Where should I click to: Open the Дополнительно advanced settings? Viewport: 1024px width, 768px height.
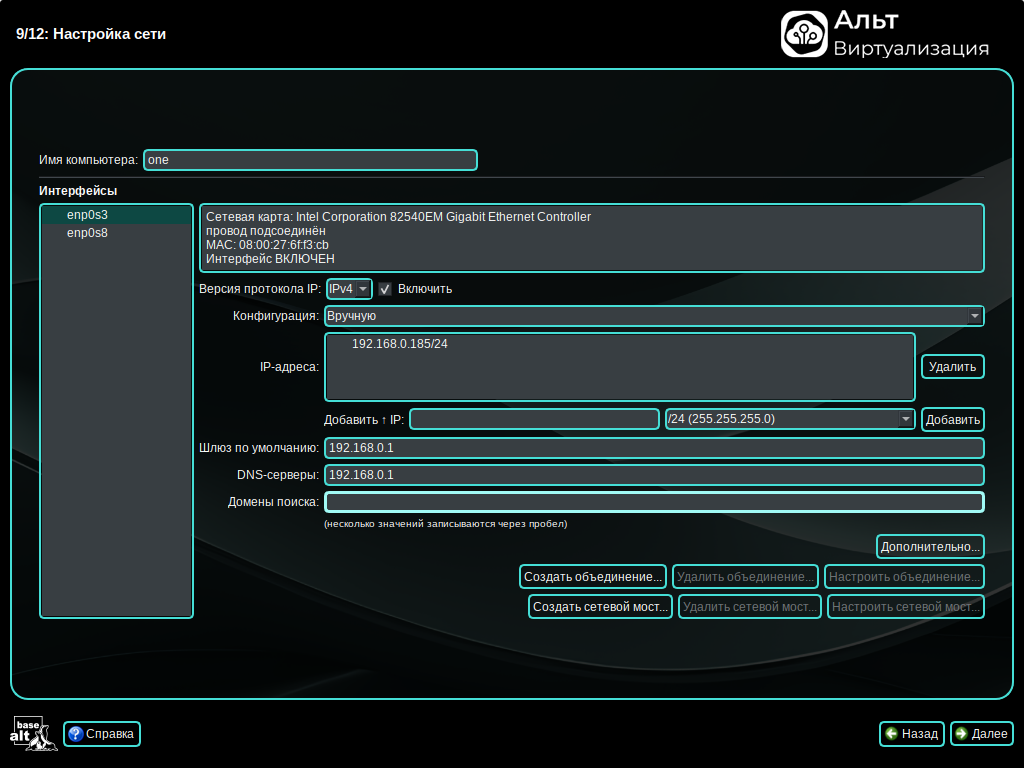pos(930,547)
